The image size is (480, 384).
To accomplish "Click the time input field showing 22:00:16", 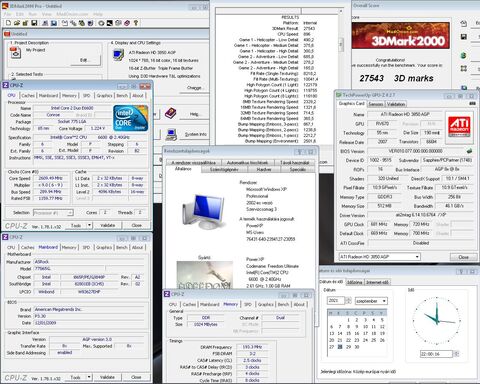I will coord(436,354).
